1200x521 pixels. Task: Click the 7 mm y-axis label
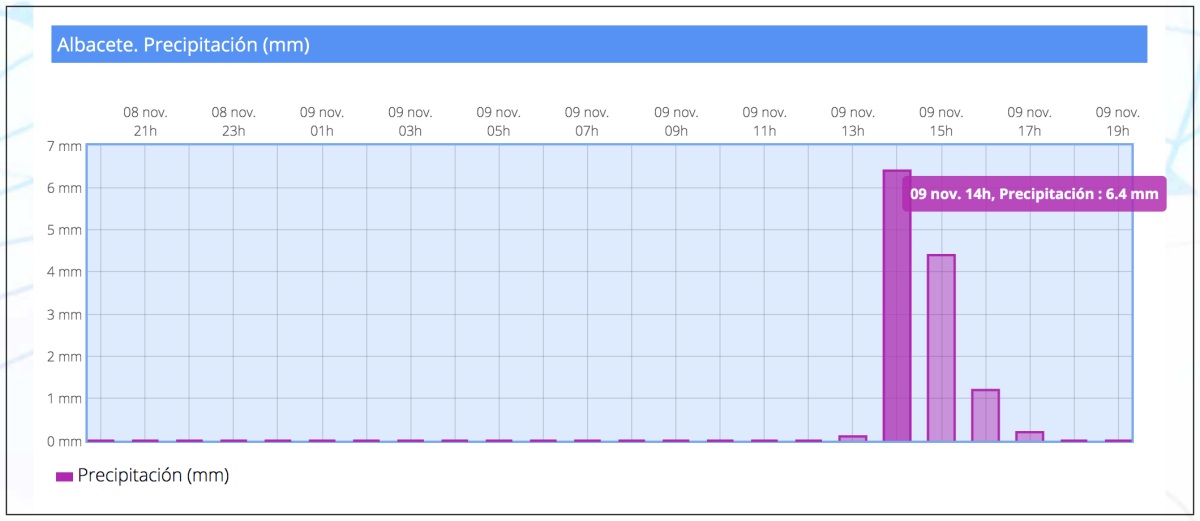[x=62, y=146]
